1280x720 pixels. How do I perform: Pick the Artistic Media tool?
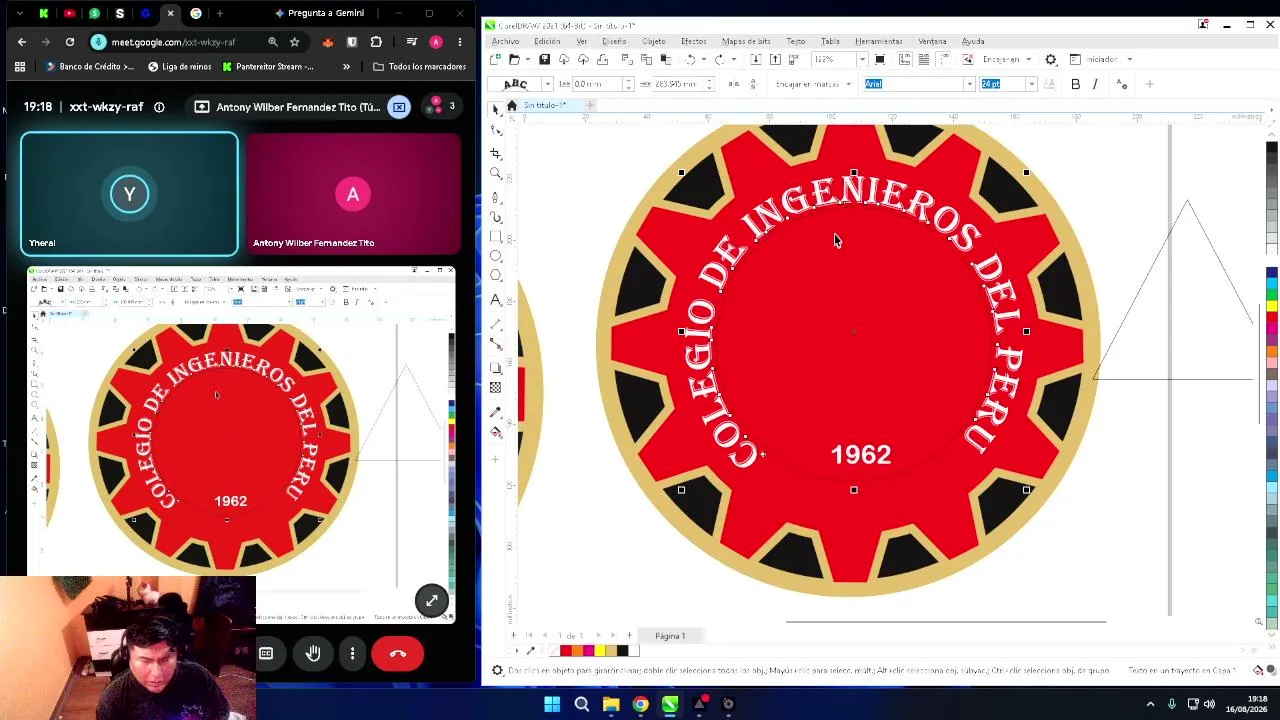[x=496, y=217]
